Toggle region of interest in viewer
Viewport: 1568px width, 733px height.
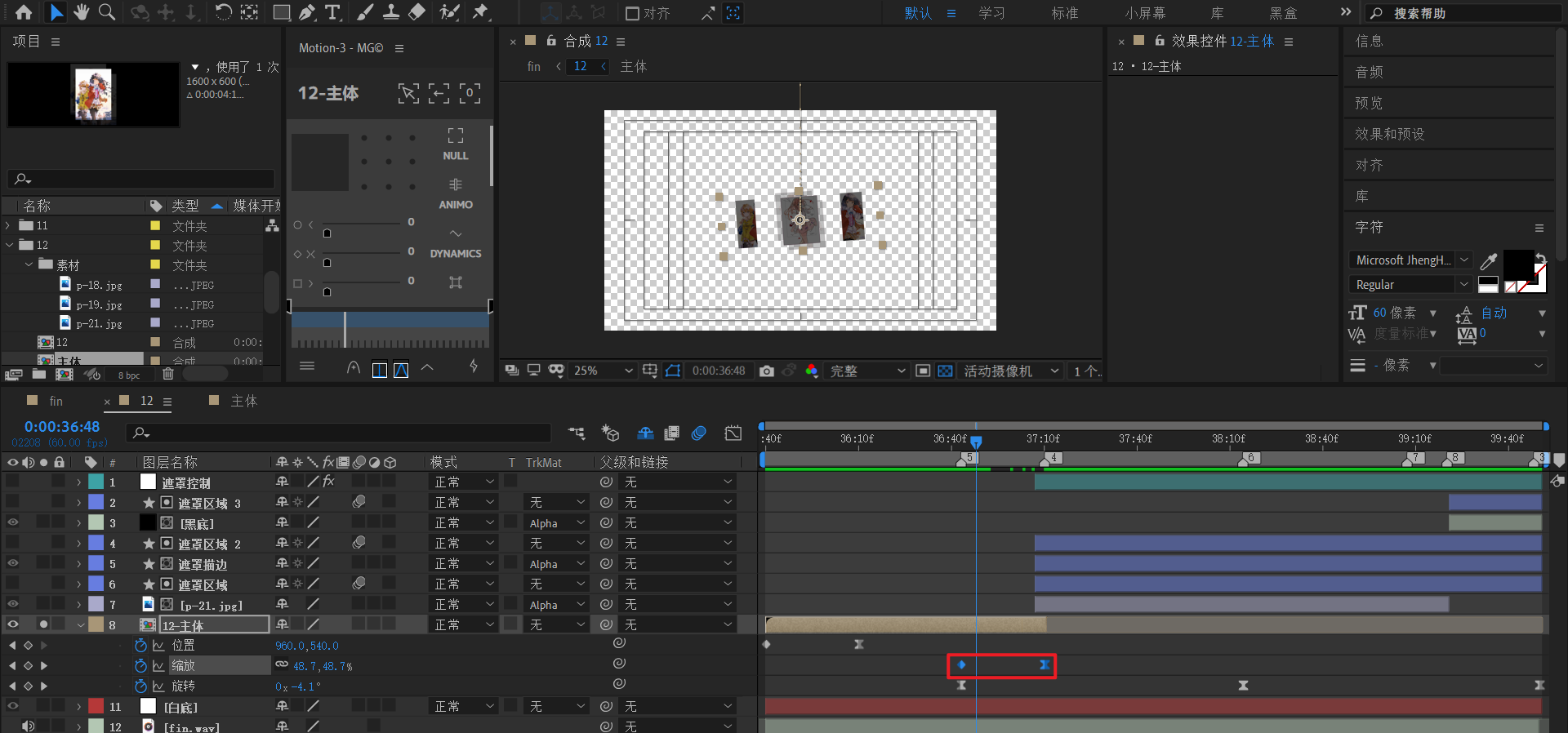[x=923, y=371]
